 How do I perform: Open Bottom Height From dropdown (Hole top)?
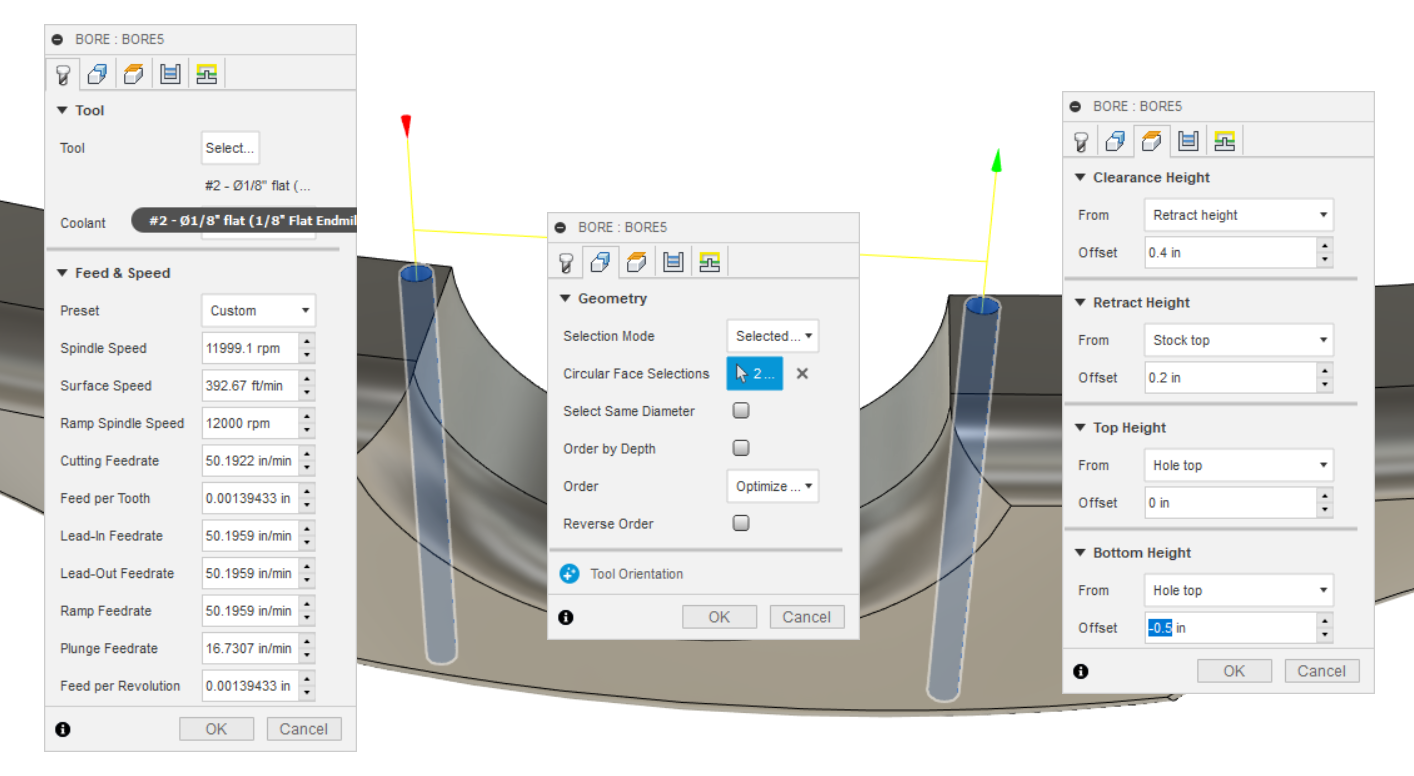[x=1238, y=590]
